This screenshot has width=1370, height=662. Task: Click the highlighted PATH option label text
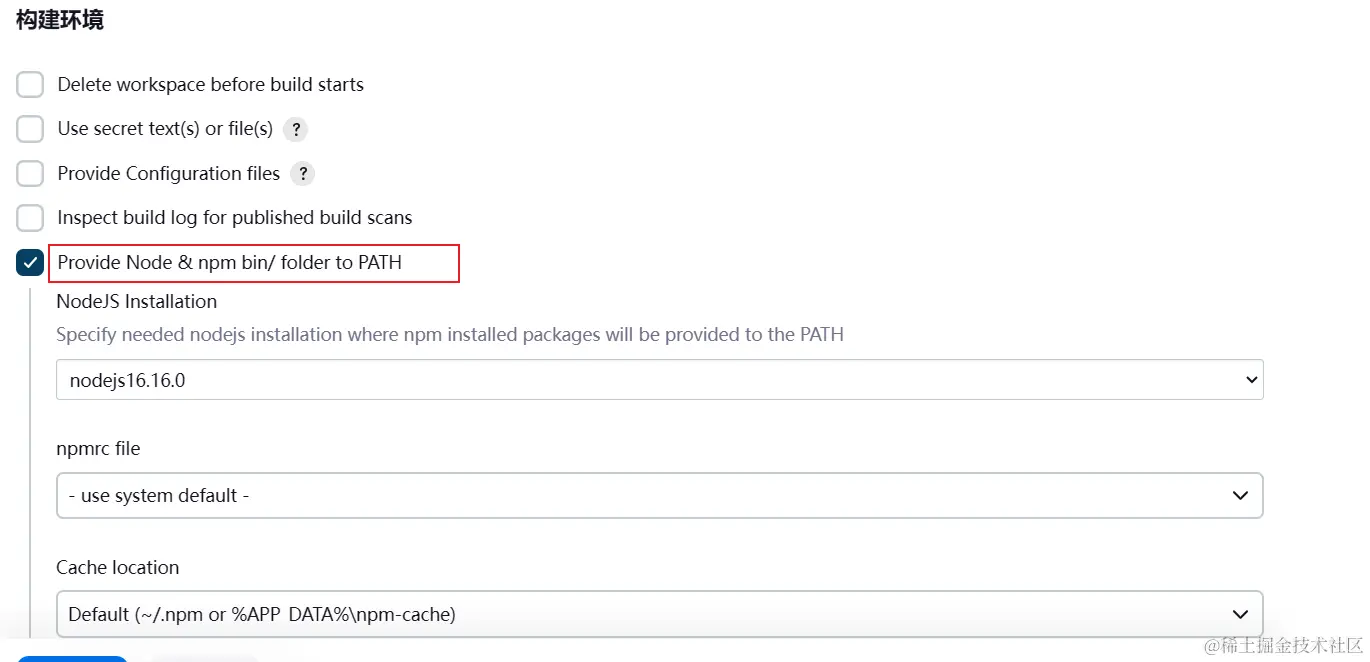coord(229,262)
